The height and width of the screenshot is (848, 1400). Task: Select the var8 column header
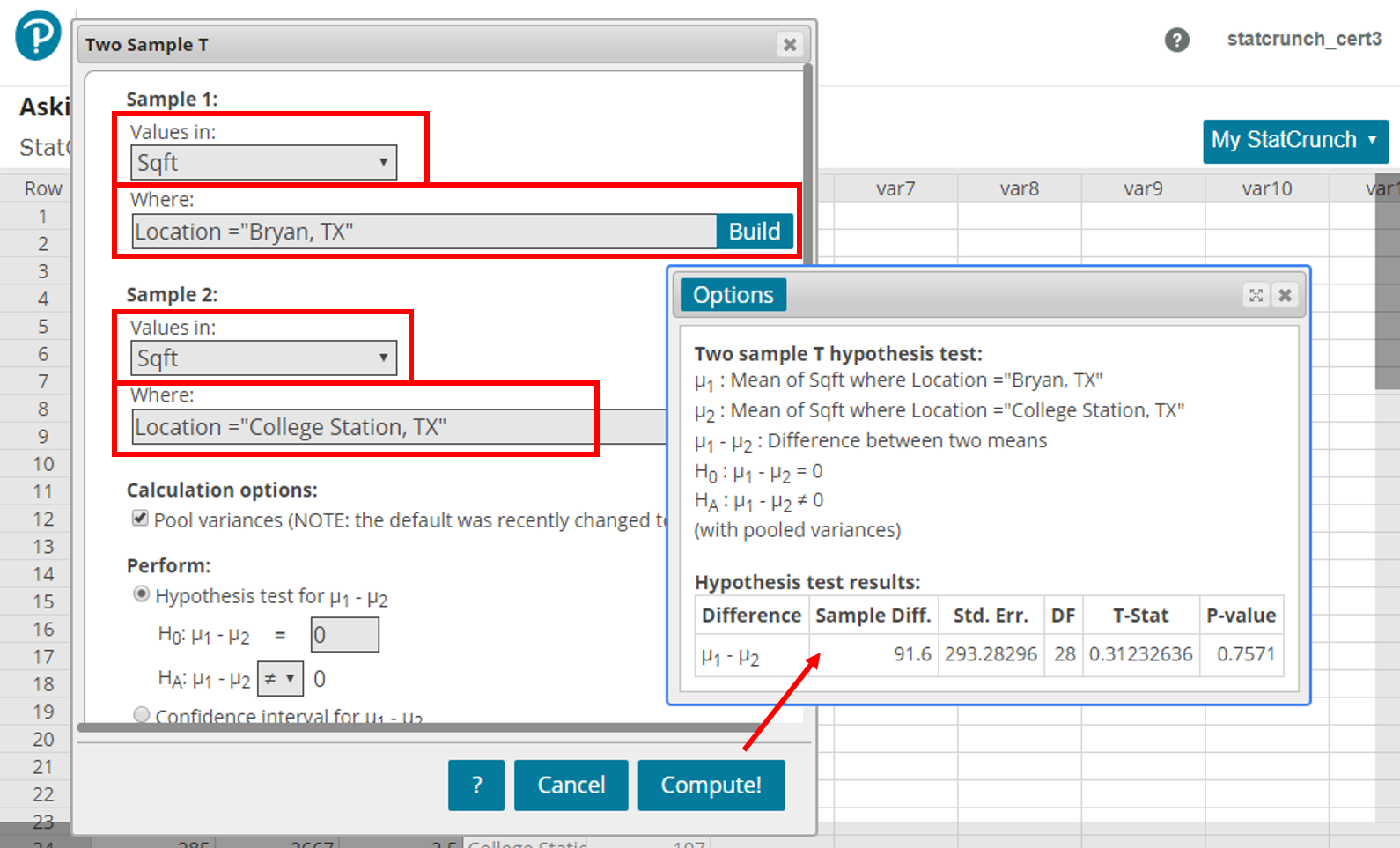[1020, 188]
